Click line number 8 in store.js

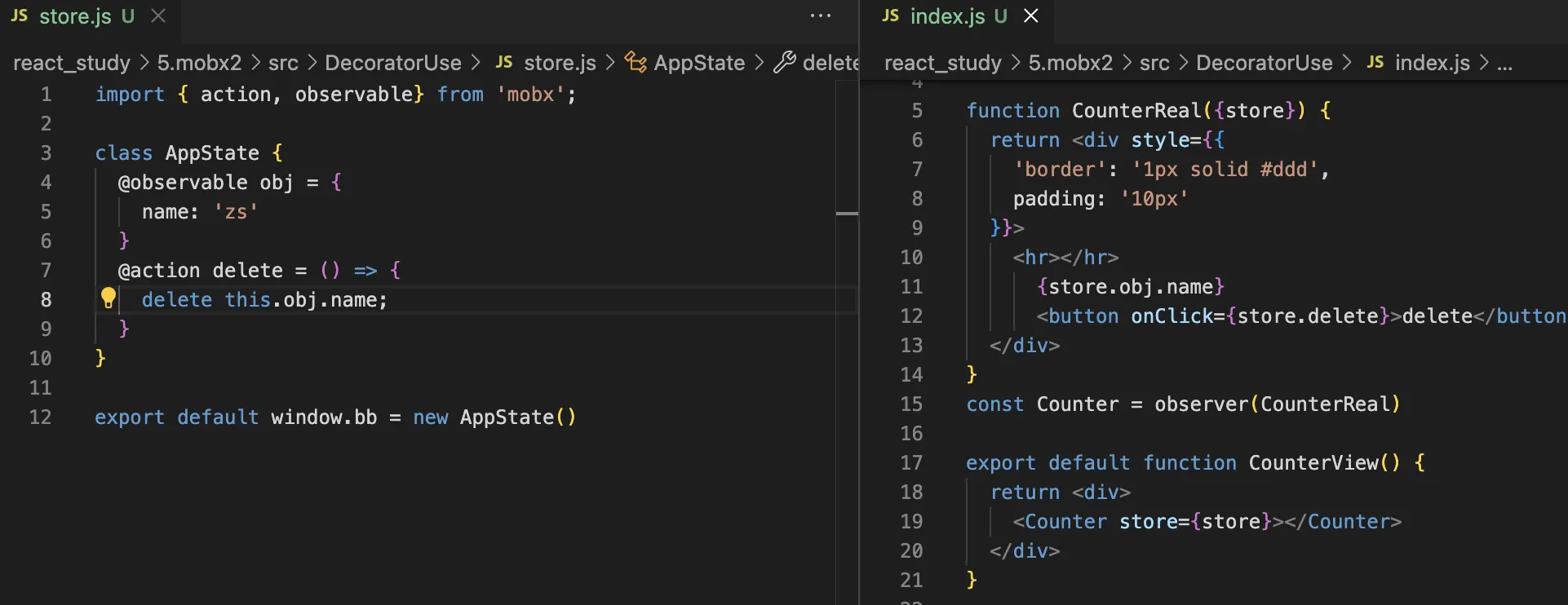coord(46,300)
